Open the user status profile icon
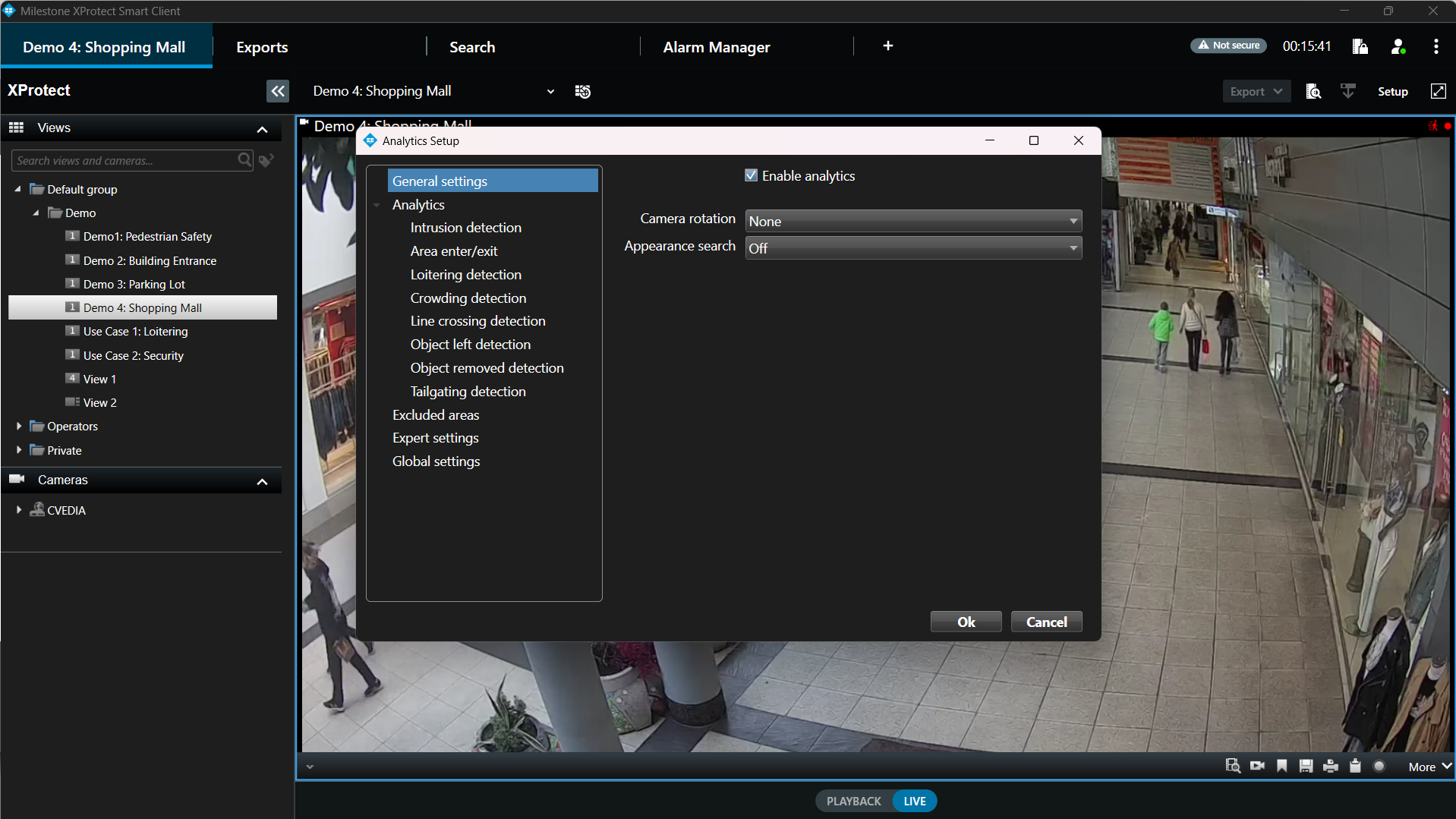 pyautogui.click(x=1398, y=46)
